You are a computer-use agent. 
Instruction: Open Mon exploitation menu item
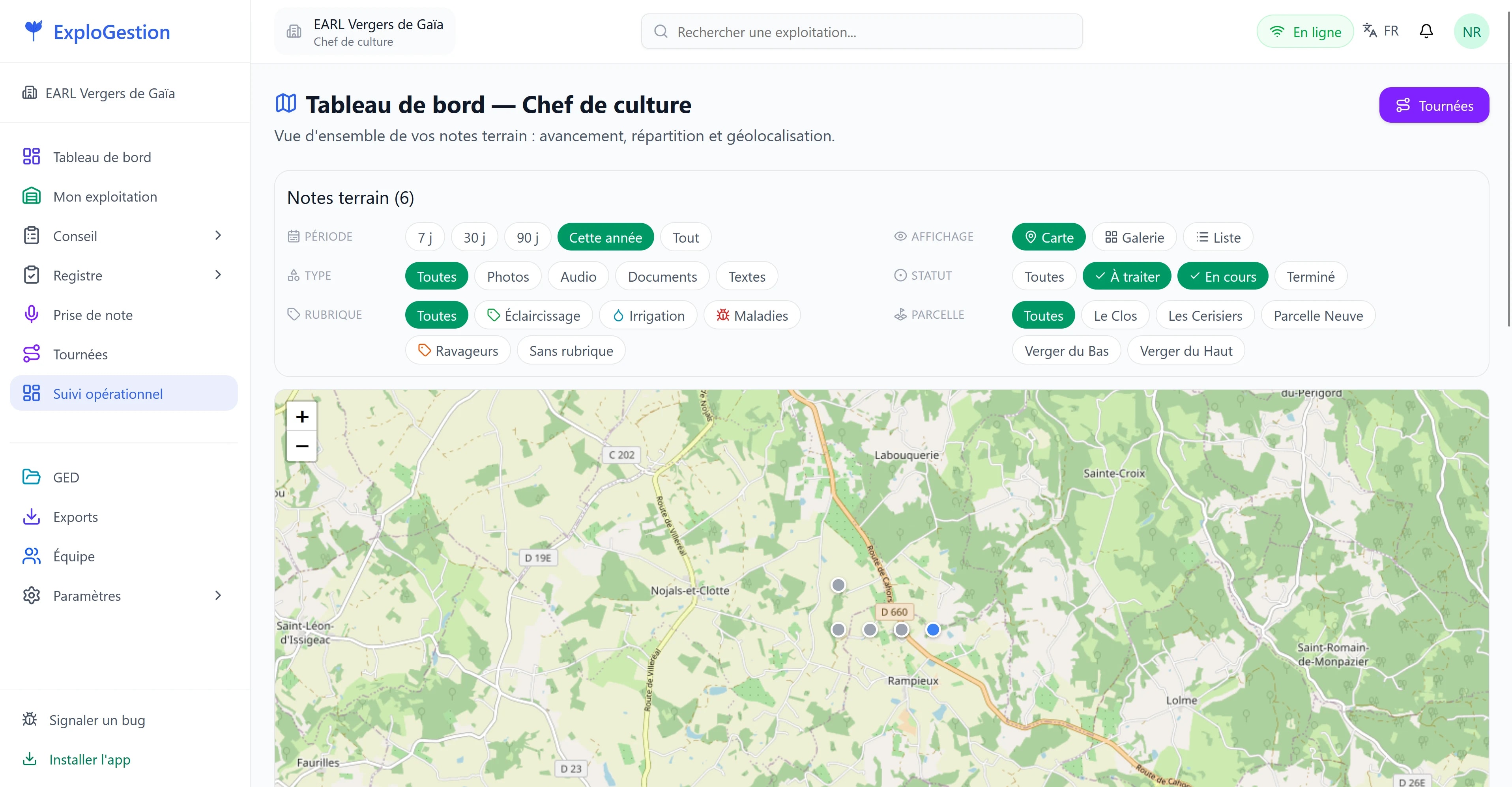pyautogui.click(x=124, y=196)
